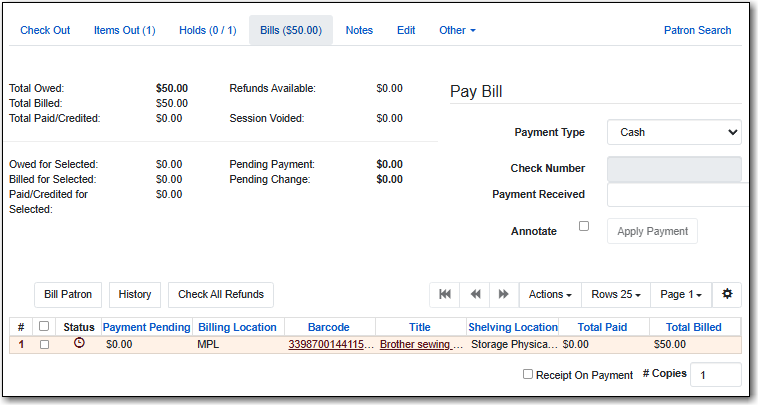Click the Patron Search link
Image resolution: width=758 pixels, height=405 pixels.
(x=697, y=30)
